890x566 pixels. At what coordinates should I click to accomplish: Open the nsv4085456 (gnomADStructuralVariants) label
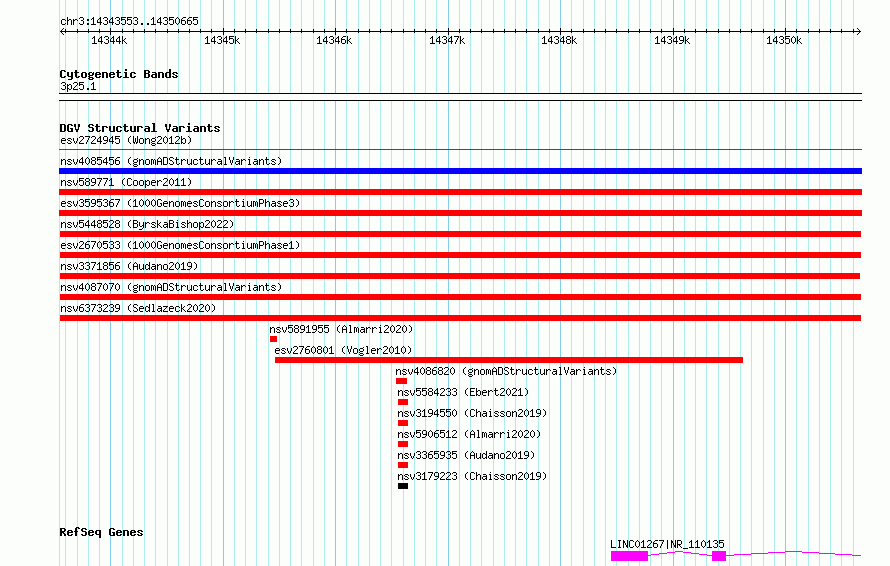(x=171, y=161)
